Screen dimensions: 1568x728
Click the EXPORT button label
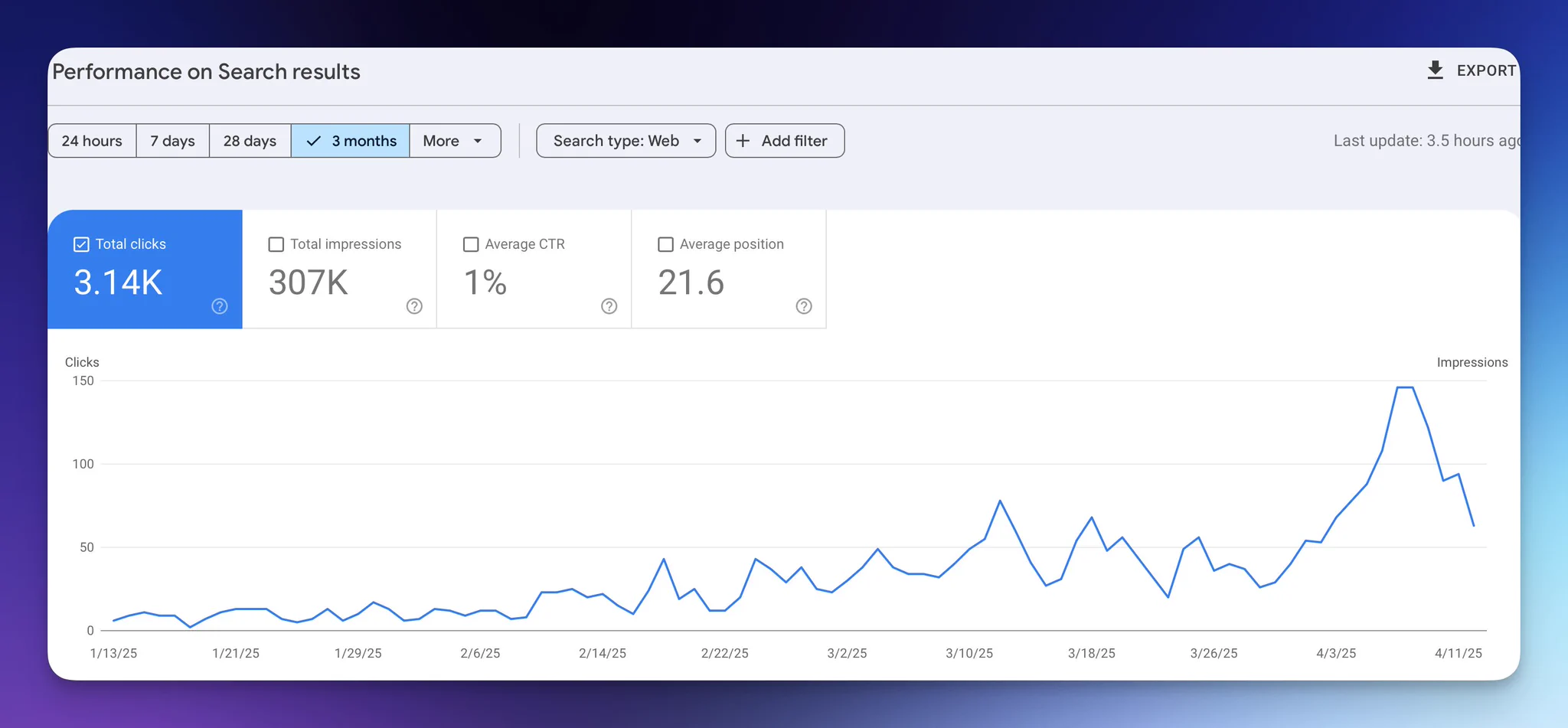[1486, 70]
